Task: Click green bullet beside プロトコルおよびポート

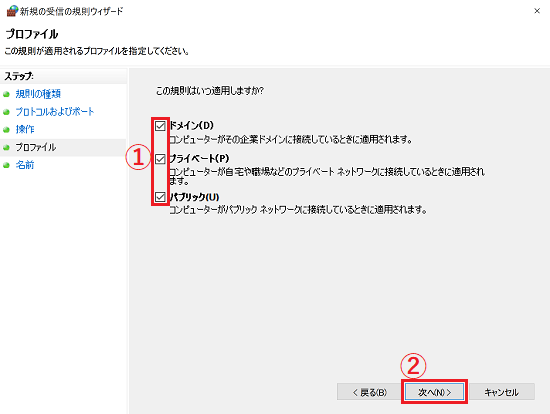Action: tap(6, 112)
